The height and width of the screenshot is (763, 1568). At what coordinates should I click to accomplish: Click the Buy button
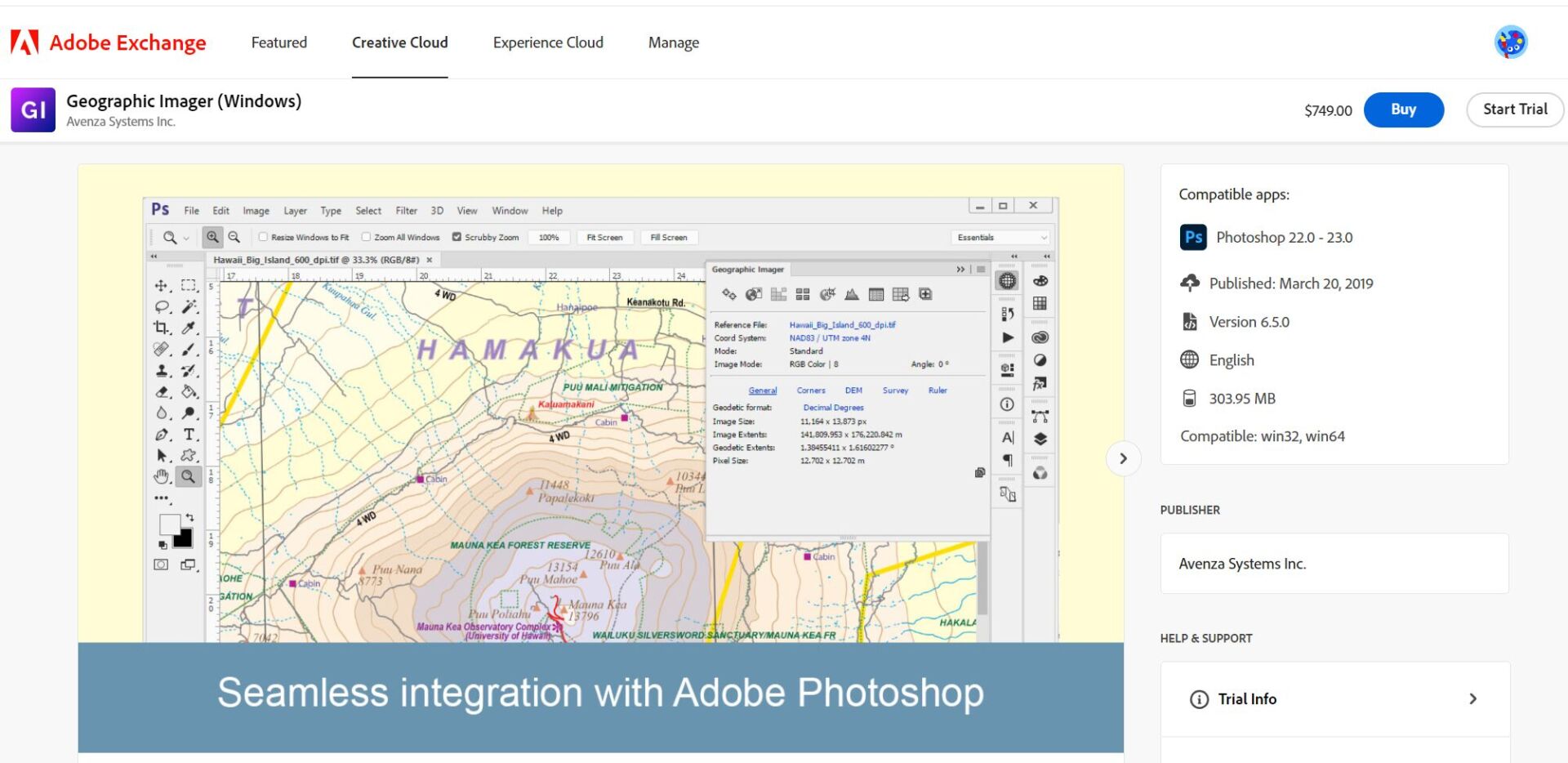(x=1403, y=109)
